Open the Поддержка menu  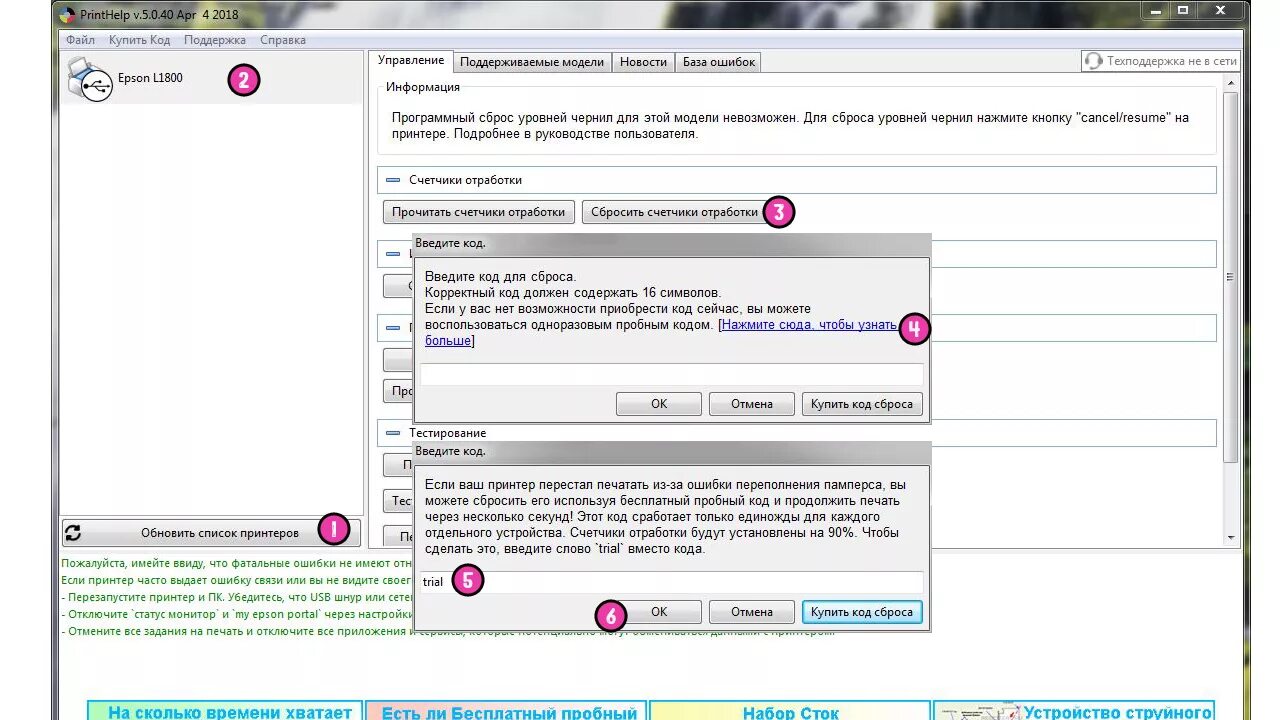[x=215, y=40]
